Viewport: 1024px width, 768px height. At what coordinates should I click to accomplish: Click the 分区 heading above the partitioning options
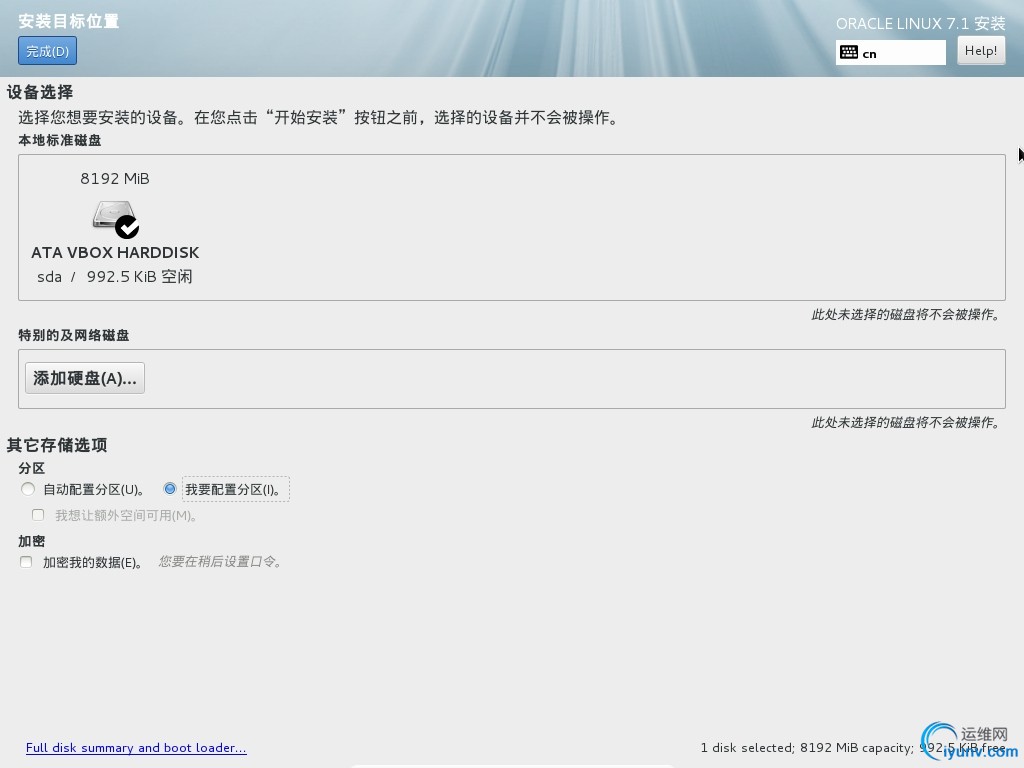(31, 468)
